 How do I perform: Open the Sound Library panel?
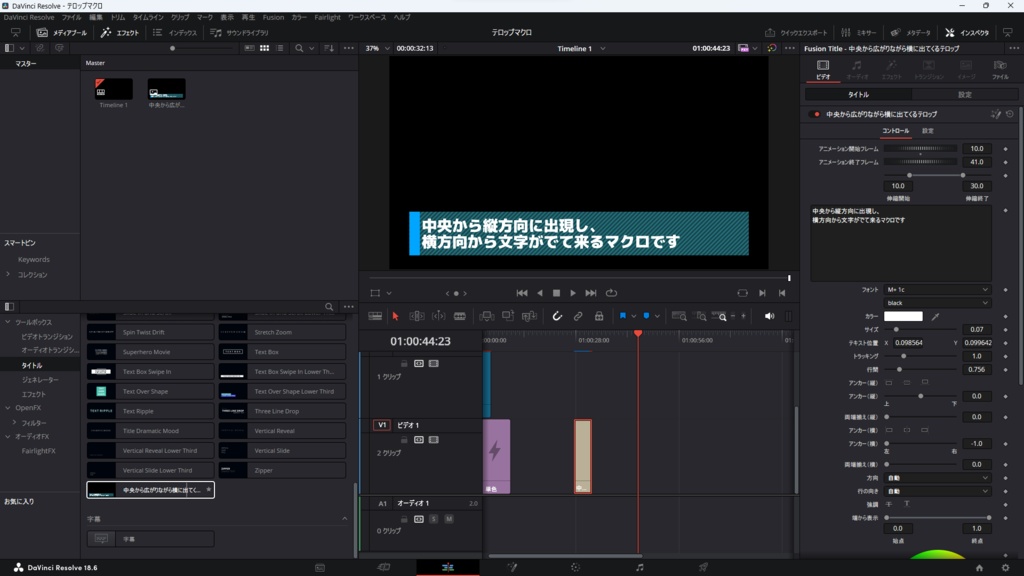tap(240, 33)
